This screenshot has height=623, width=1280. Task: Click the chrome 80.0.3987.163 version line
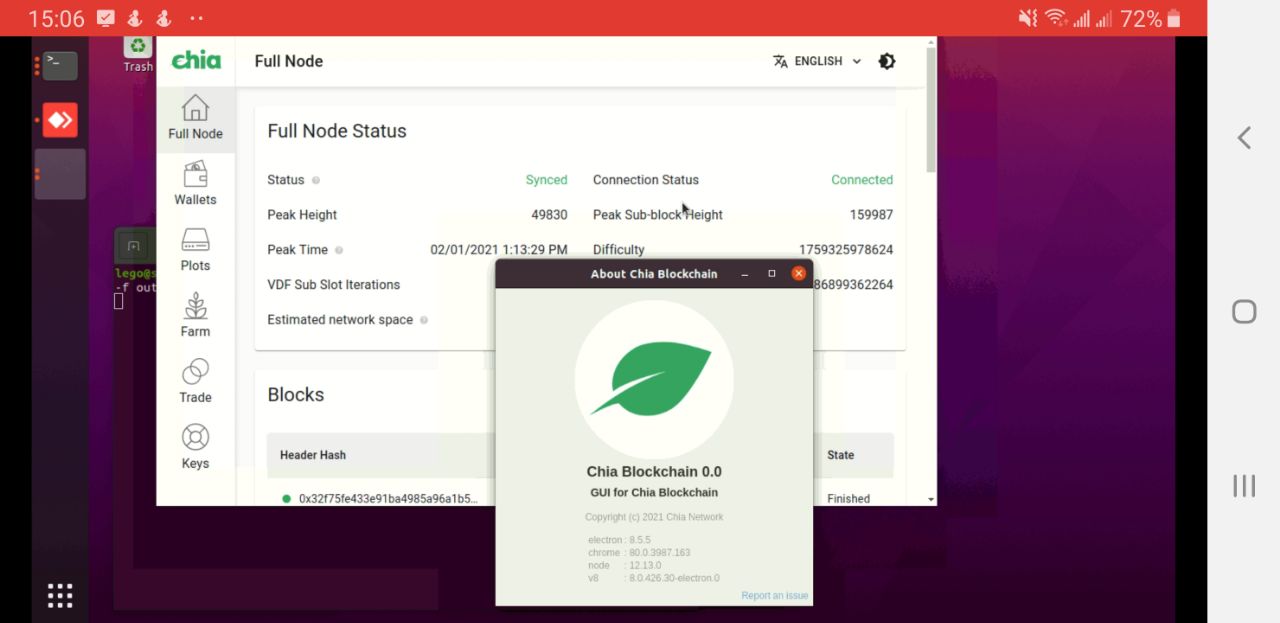(639, 553)
